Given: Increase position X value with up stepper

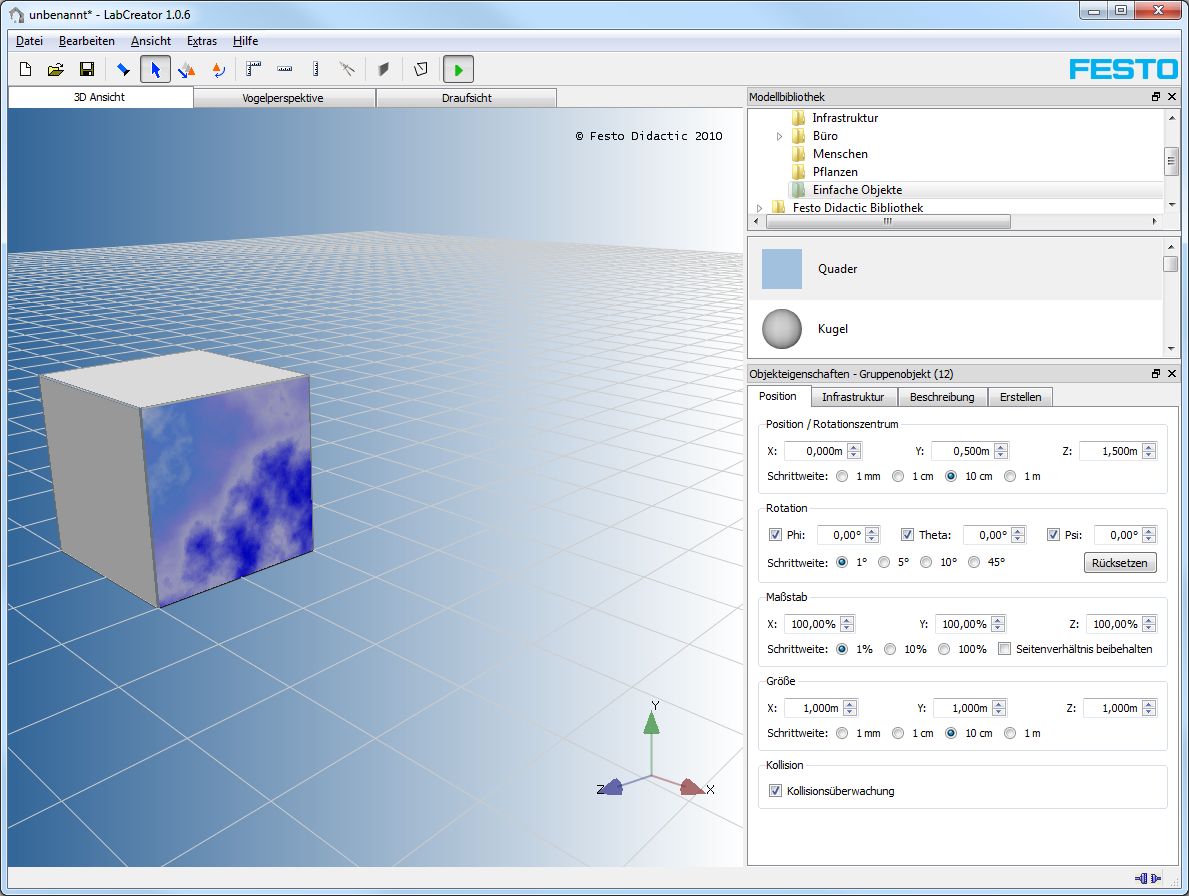Looking at the screenshot, I should (x=854, y=447).
